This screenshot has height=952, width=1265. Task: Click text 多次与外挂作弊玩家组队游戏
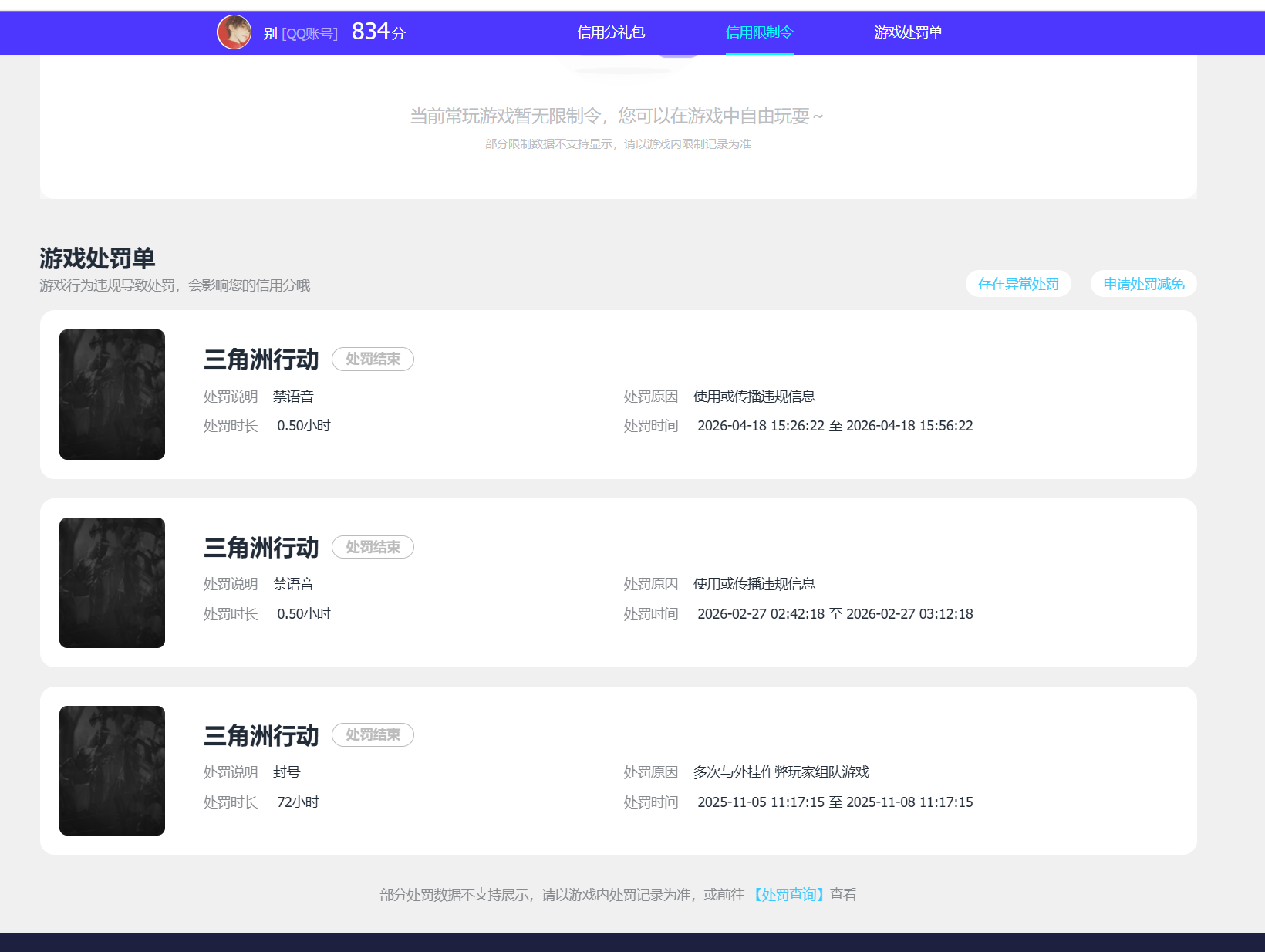point(781,772)
